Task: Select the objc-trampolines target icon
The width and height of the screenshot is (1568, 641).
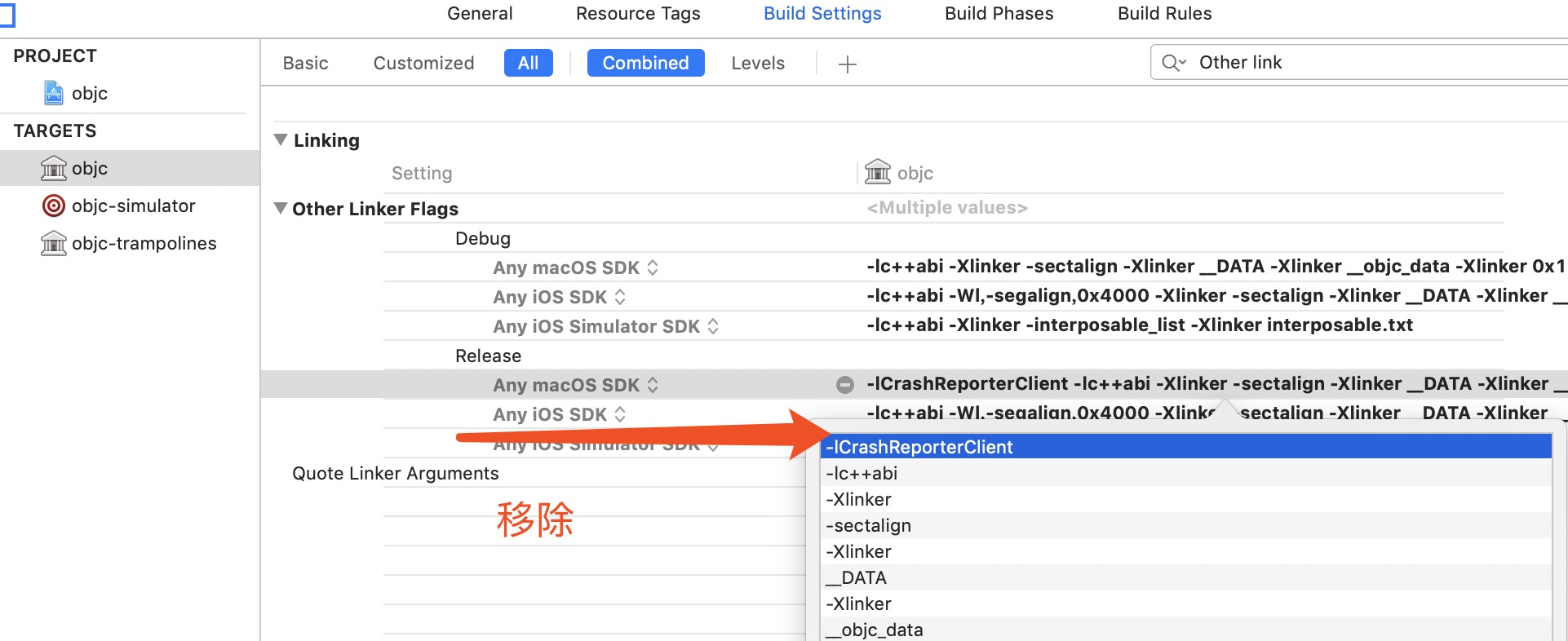Action: [x=54, y=243]
